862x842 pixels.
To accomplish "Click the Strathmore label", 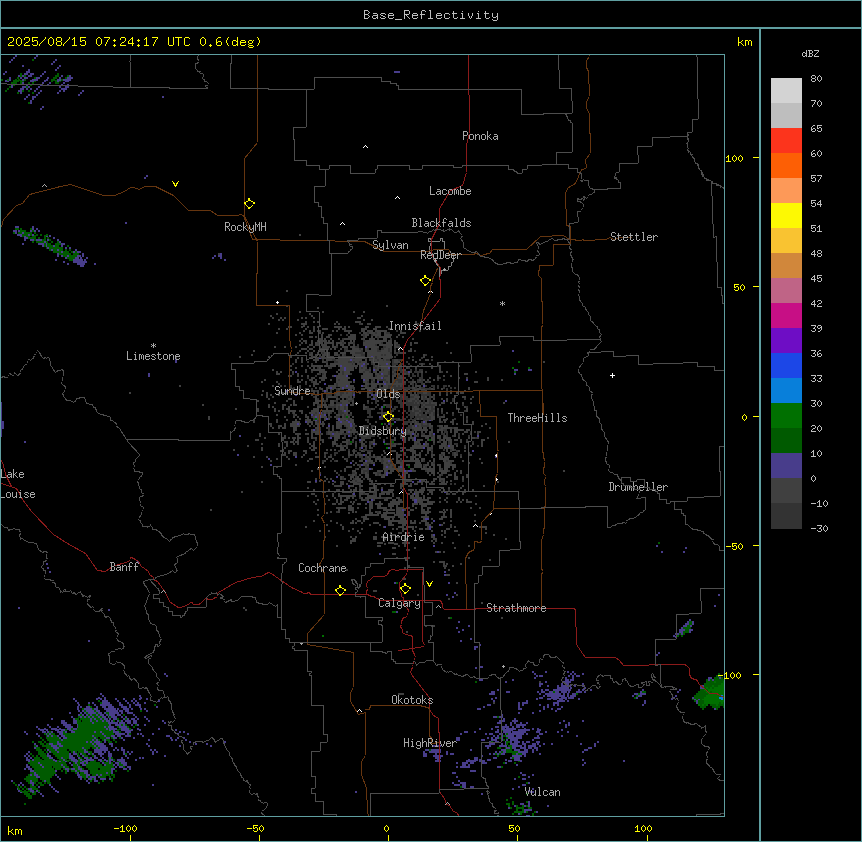I will point(516,608).
